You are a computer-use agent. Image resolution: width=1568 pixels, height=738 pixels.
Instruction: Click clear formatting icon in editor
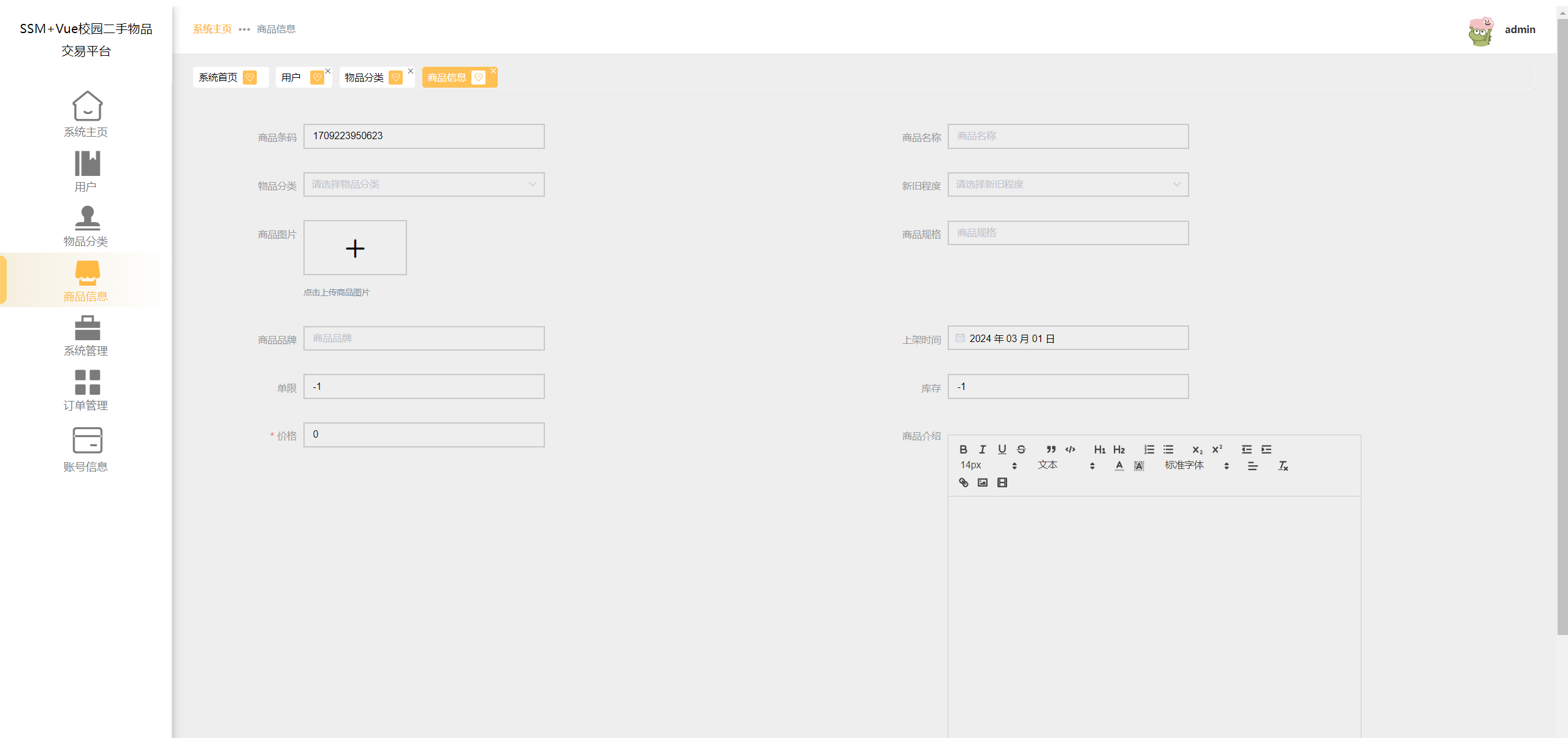tap(1282, 466)
